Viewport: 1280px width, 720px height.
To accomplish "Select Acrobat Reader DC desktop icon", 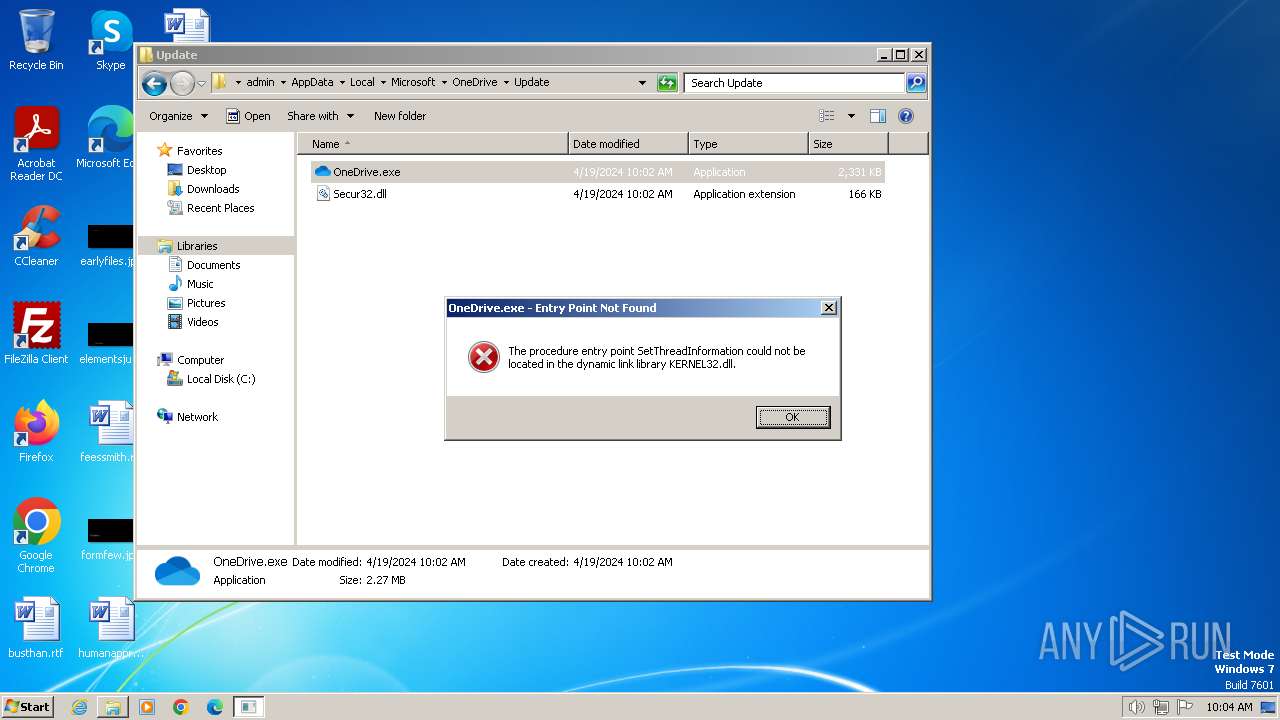I will (36, 144).
